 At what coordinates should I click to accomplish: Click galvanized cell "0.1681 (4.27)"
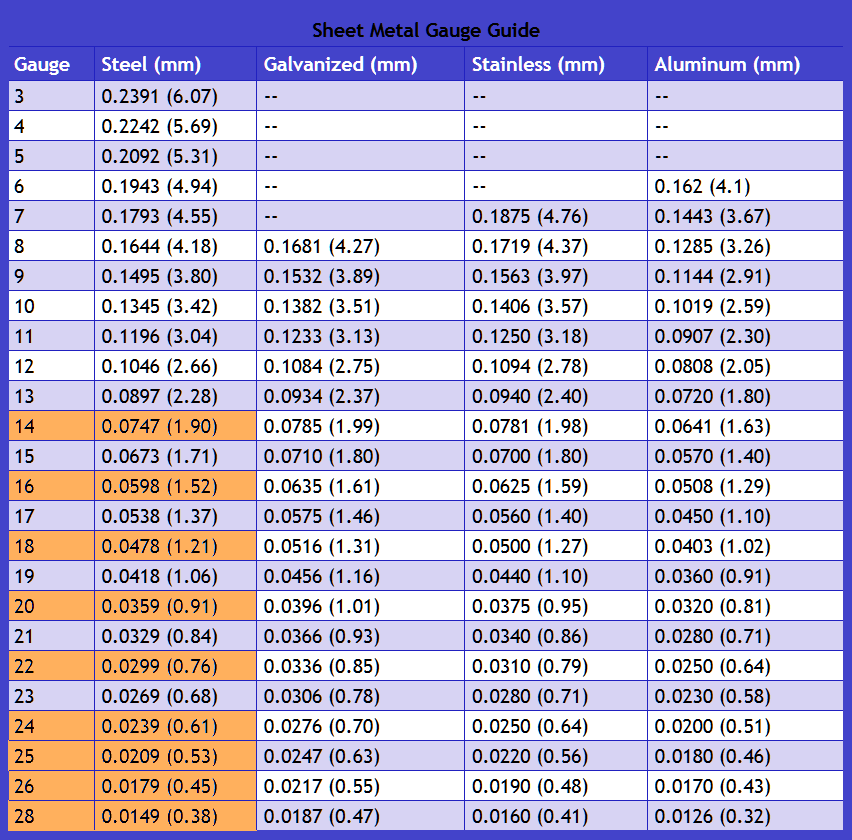(x=360, y=246)
